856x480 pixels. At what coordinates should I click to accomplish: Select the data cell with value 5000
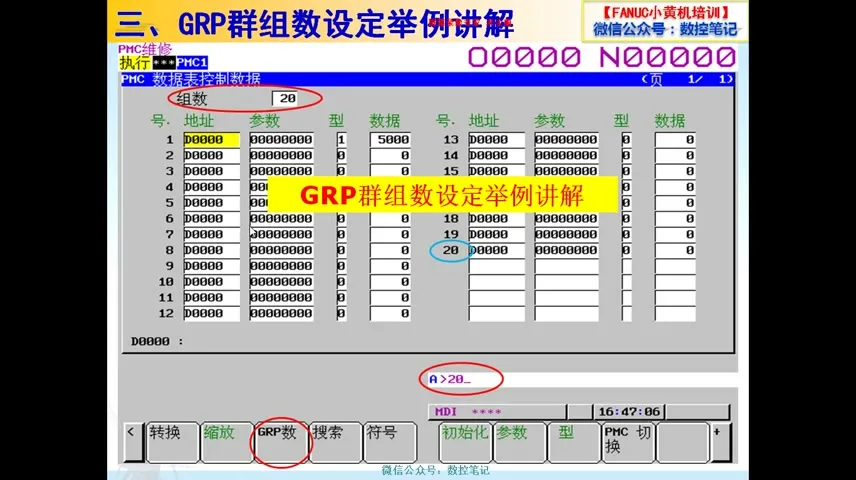[390, 139]
